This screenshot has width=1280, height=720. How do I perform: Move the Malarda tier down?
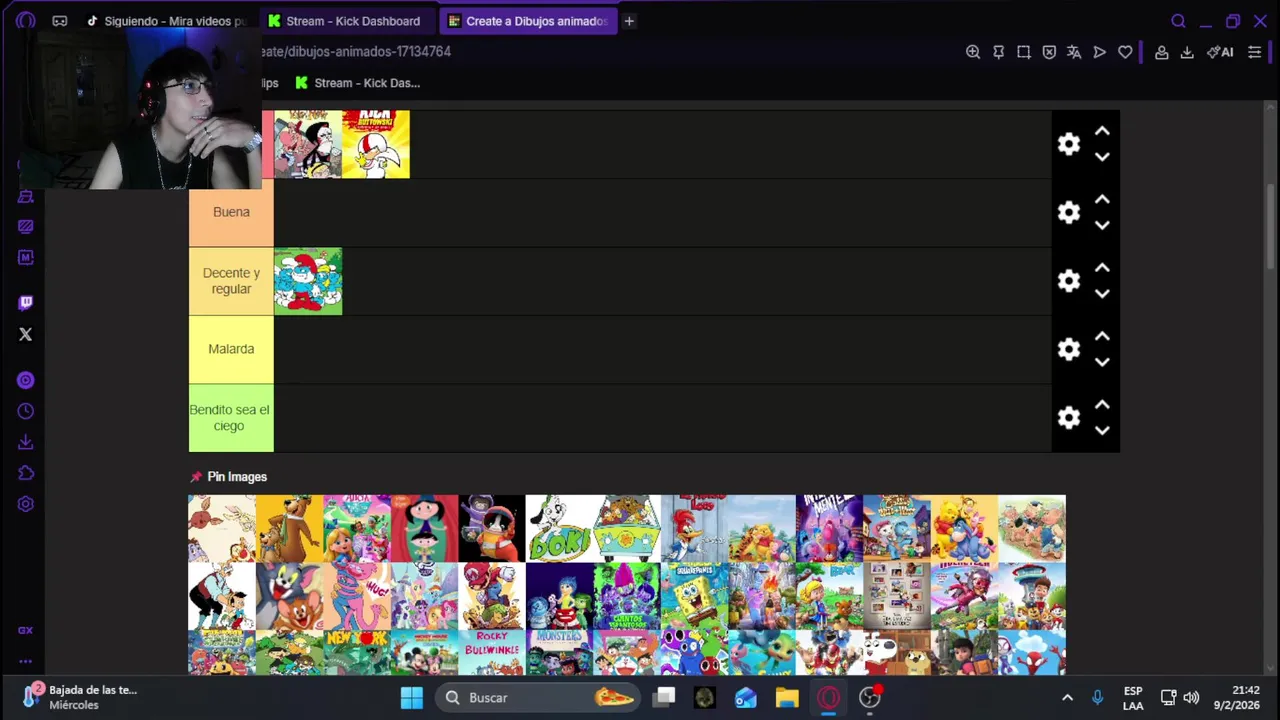click(1102, 362)
